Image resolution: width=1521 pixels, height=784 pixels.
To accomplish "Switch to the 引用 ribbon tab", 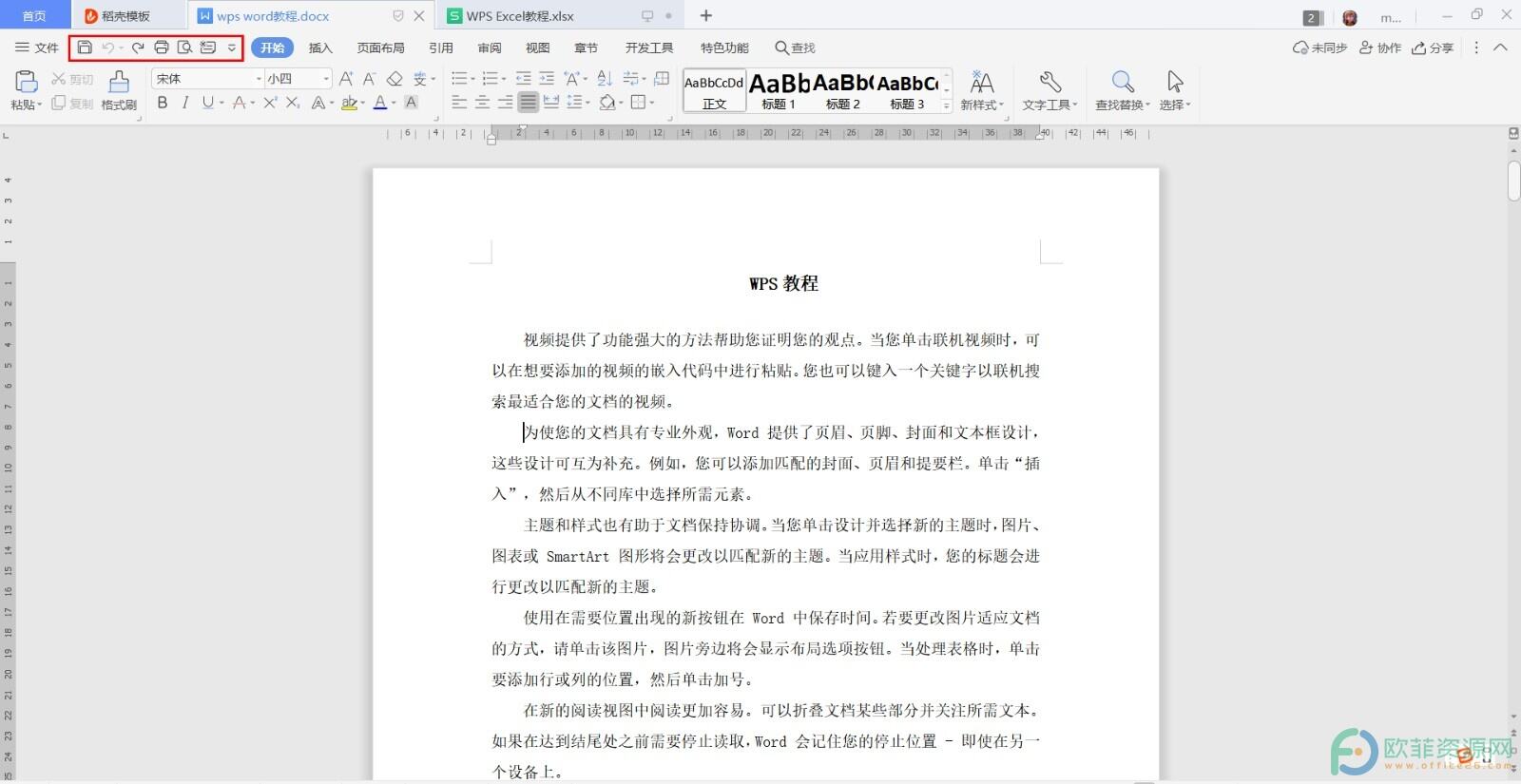I will point(440,48).
